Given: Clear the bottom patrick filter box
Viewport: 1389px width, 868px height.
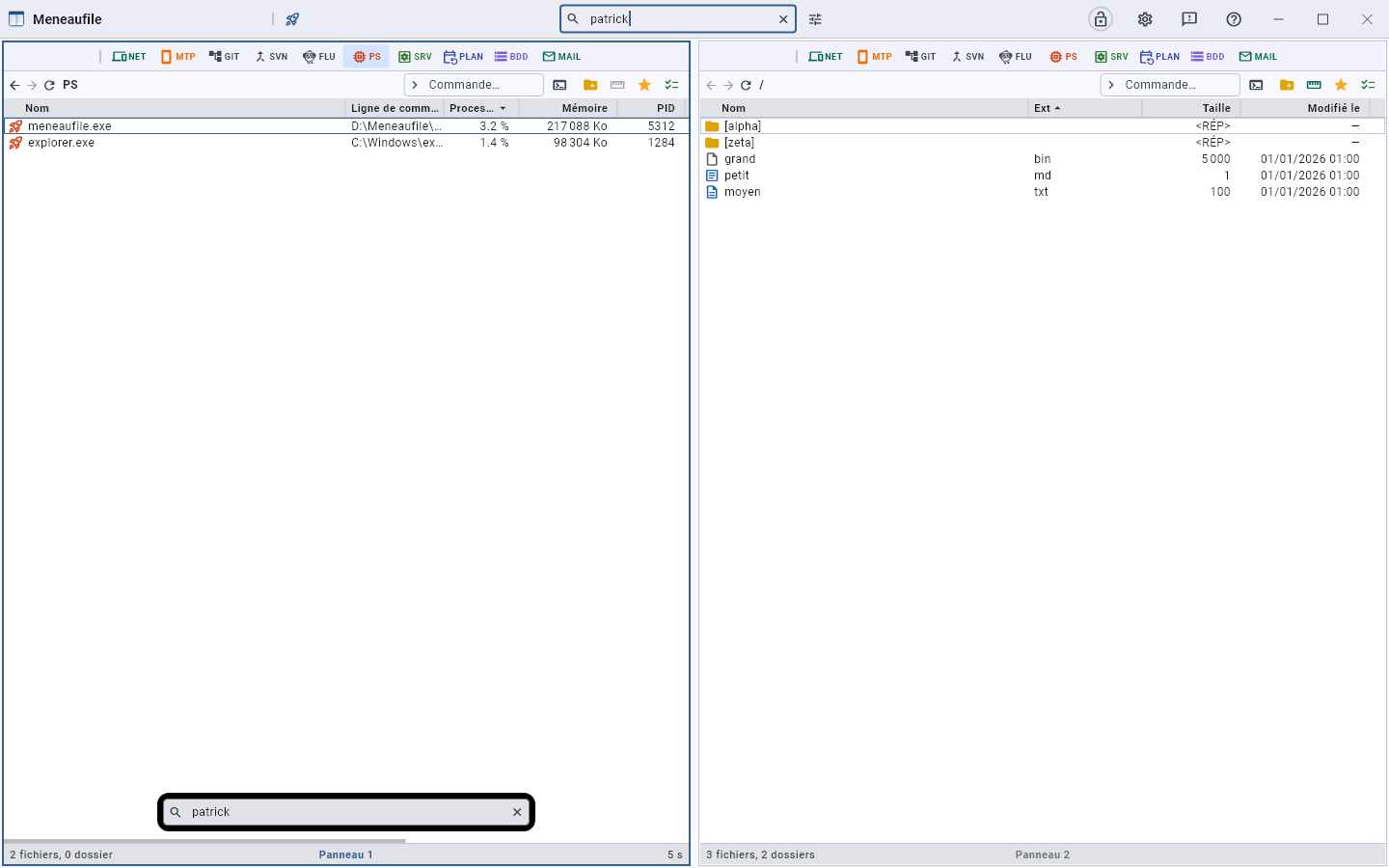Looking at the screenshot, I should pyautogui.click(x=517, y=812).
